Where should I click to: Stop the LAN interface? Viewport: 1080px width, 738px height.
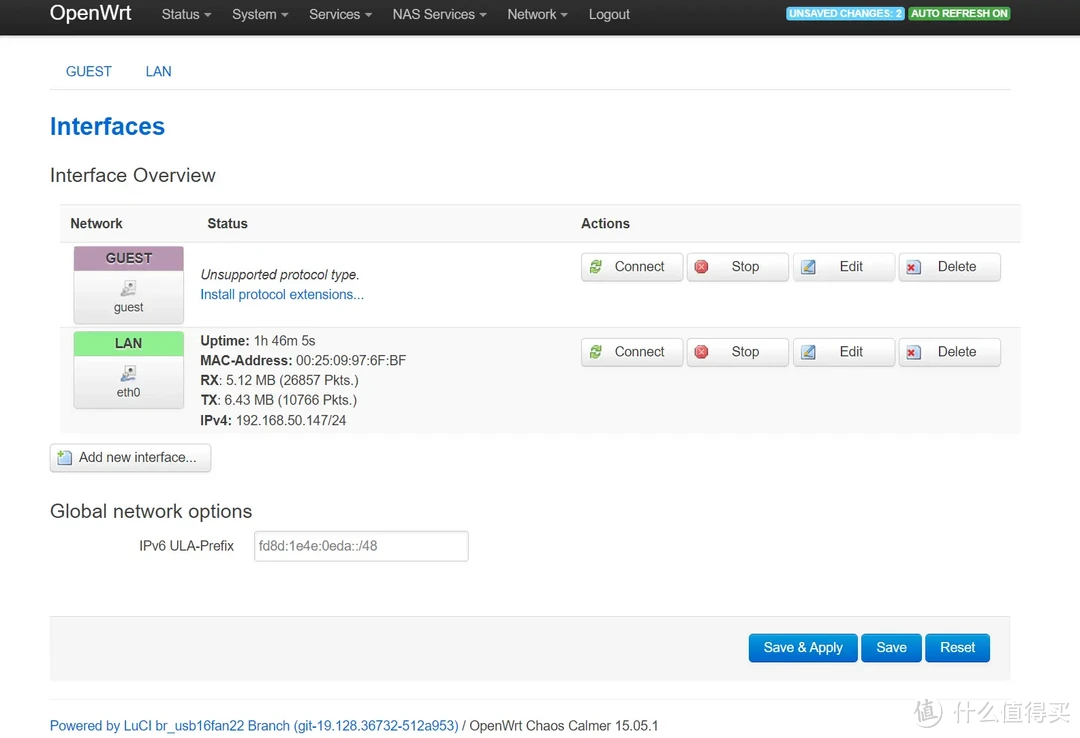737,352
